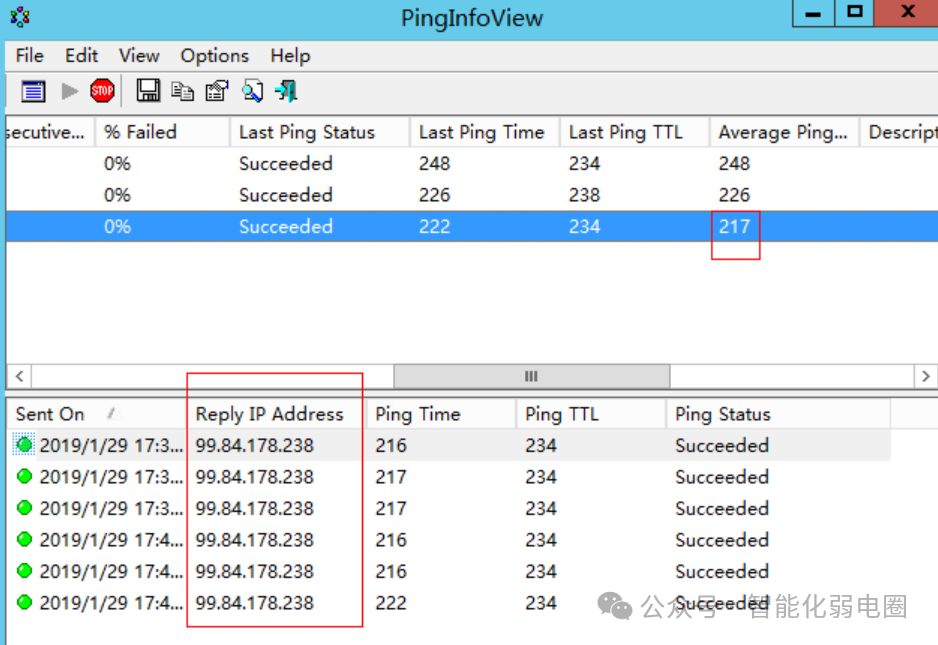Screen dimensions: 938x645
Task: Open Find with the magnifier icon
Action: (252, 92)
